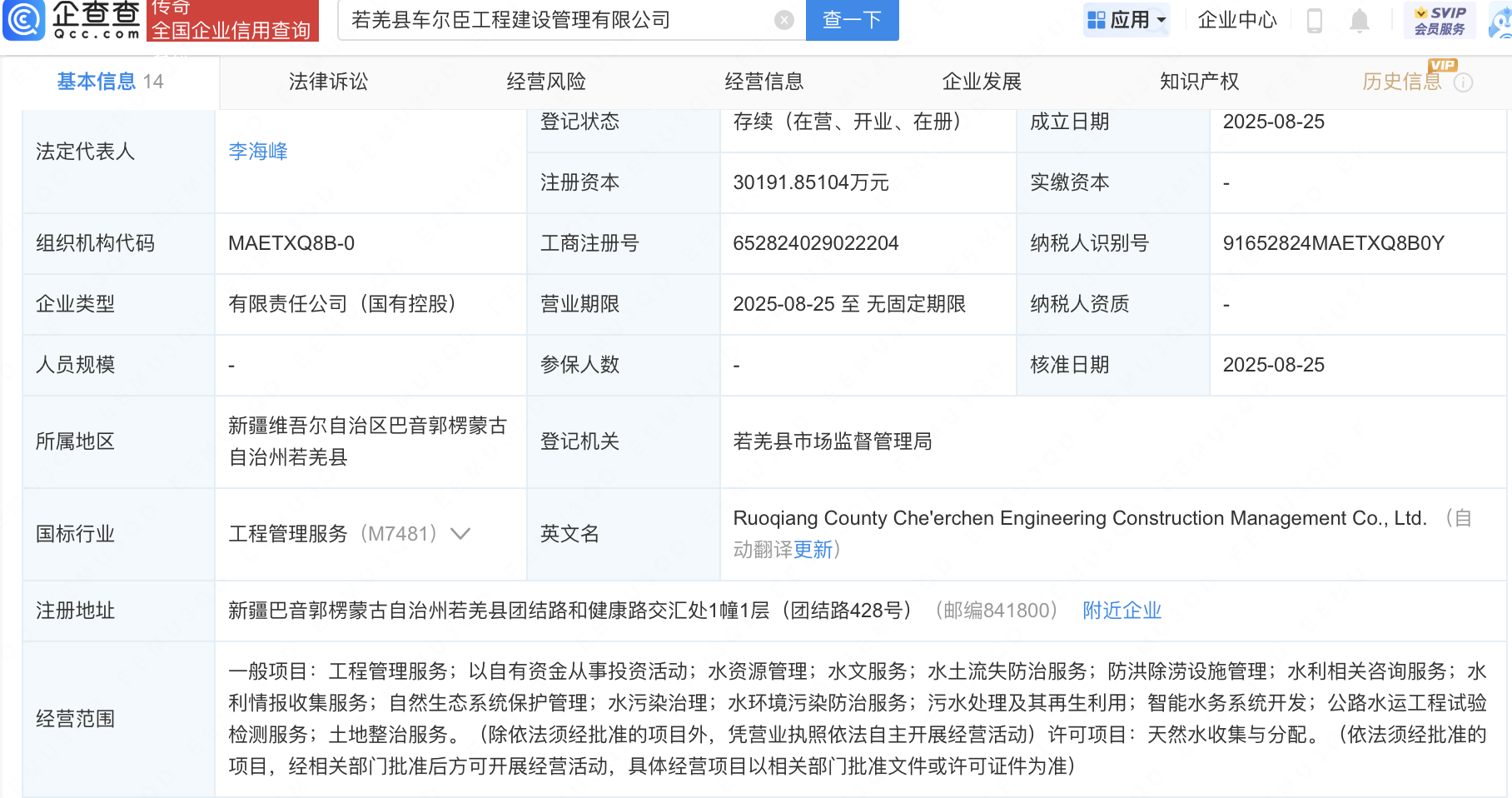The image size is (1512, 798).
Task: Select the 企业发展 tab
Action: (982, 82)
